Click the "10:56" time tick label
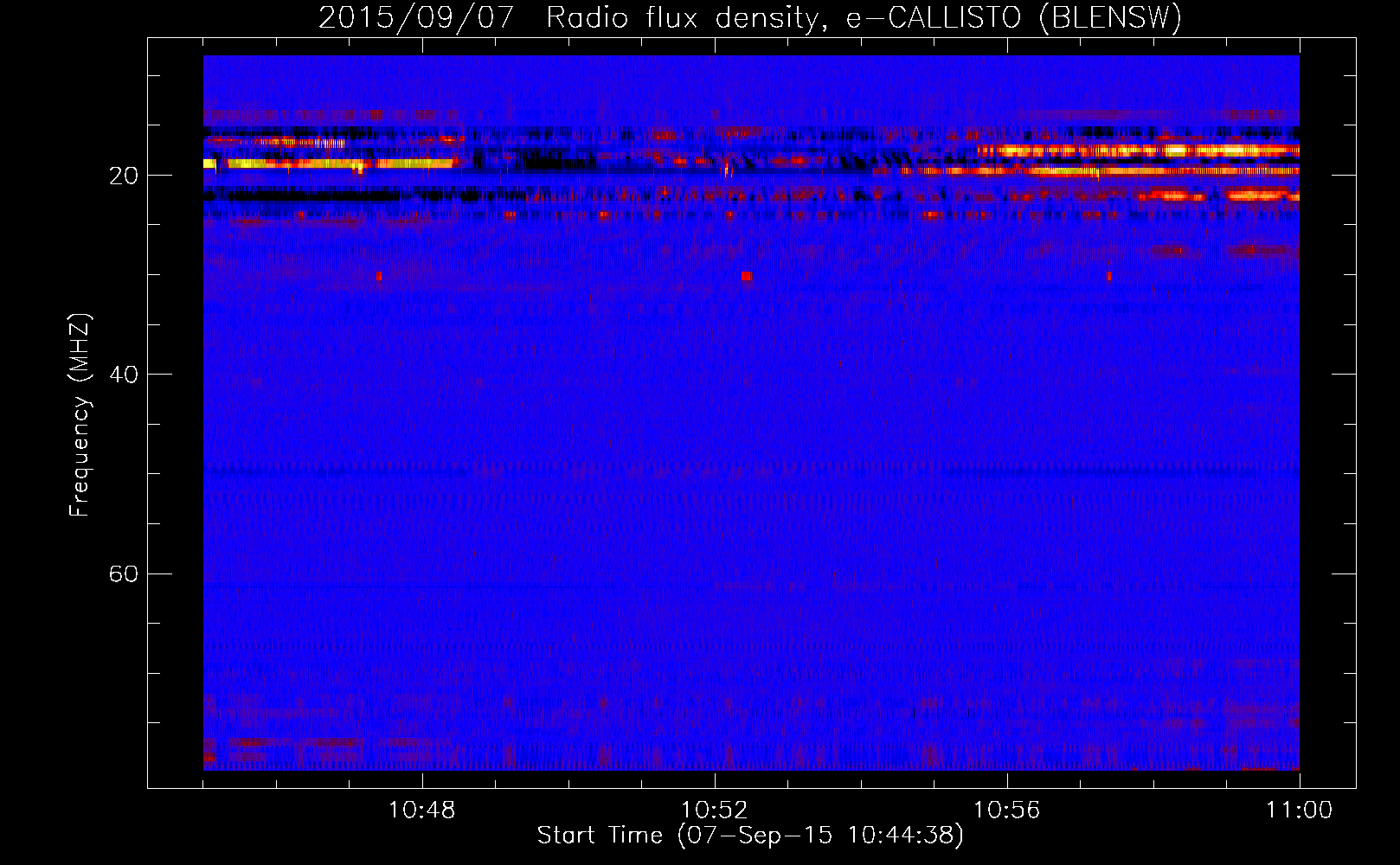 point(1007,811)
